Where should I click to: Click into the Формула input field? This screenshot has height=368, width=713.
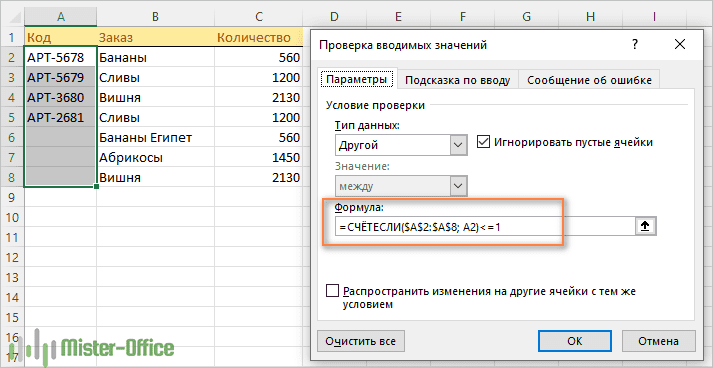point(485,226)
